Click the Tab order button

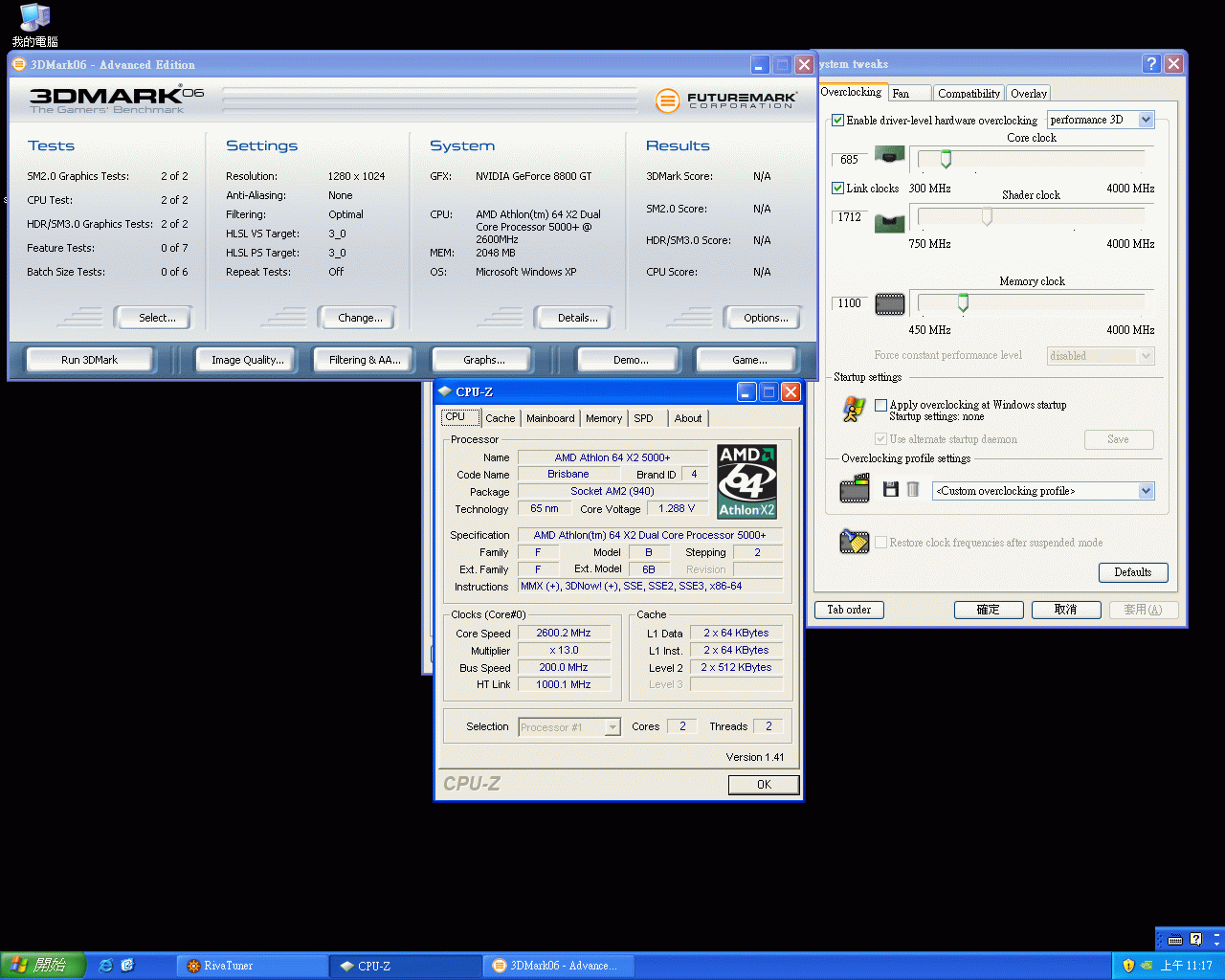click(x=849, y=610)
